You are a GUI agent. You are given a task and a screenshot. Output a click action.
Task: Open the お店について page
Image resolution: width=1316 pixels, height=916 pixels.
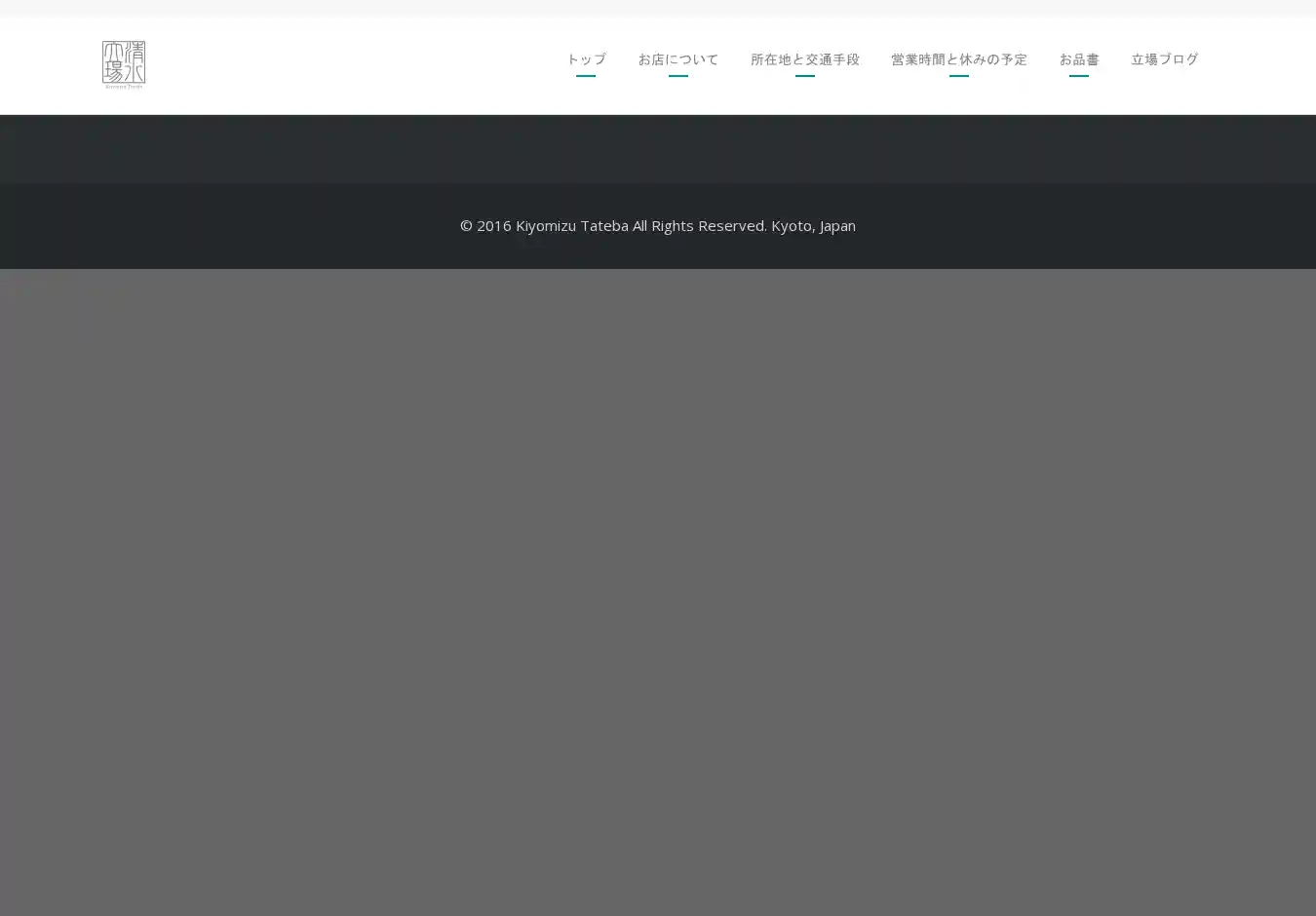point(677,59)
